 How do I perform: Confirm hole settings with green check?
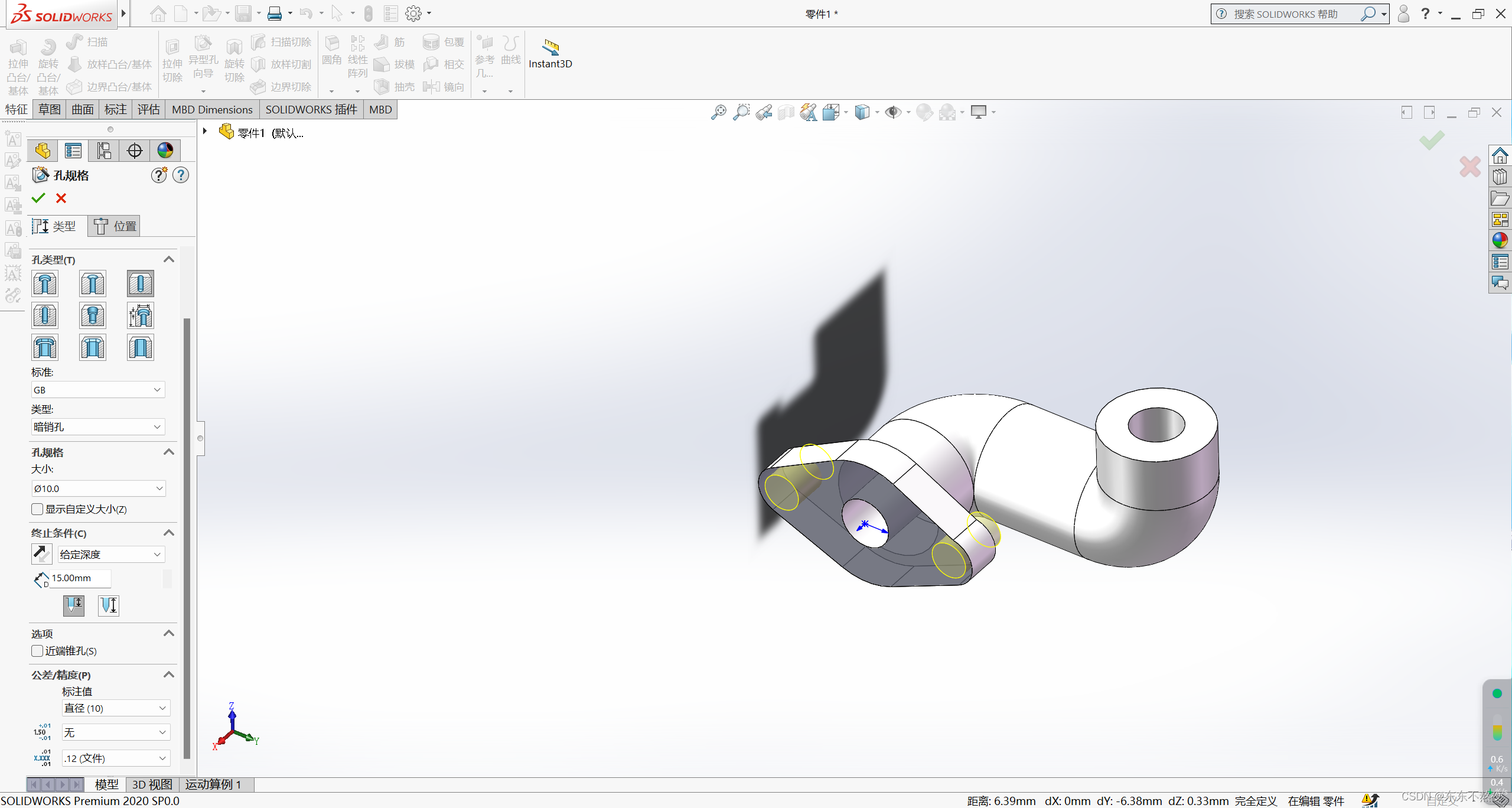coord(38,198)
